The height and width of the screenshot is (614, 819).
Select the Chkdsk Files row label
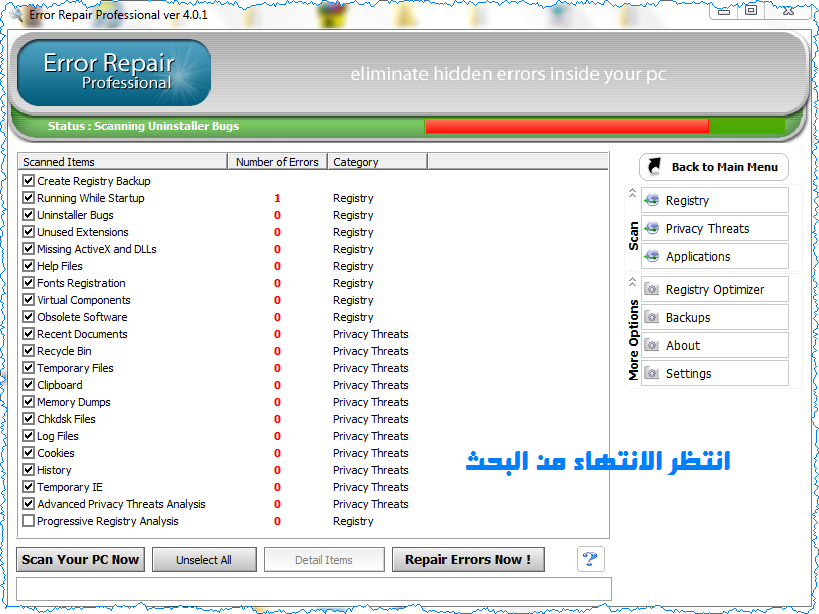tap(66, 419)
